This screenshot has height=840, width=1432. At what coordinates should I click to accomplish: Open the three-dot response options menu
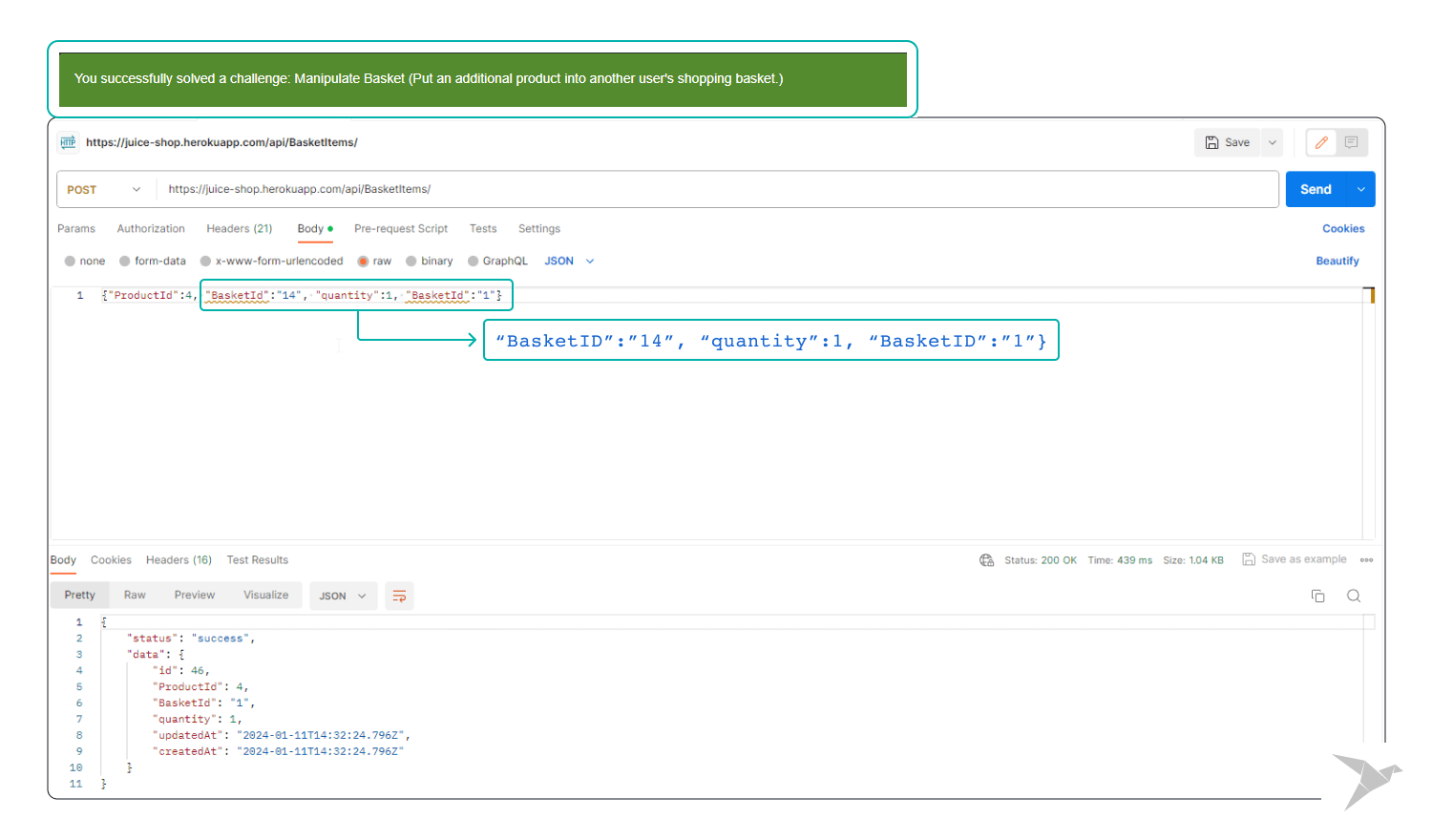click(1366, 560)
